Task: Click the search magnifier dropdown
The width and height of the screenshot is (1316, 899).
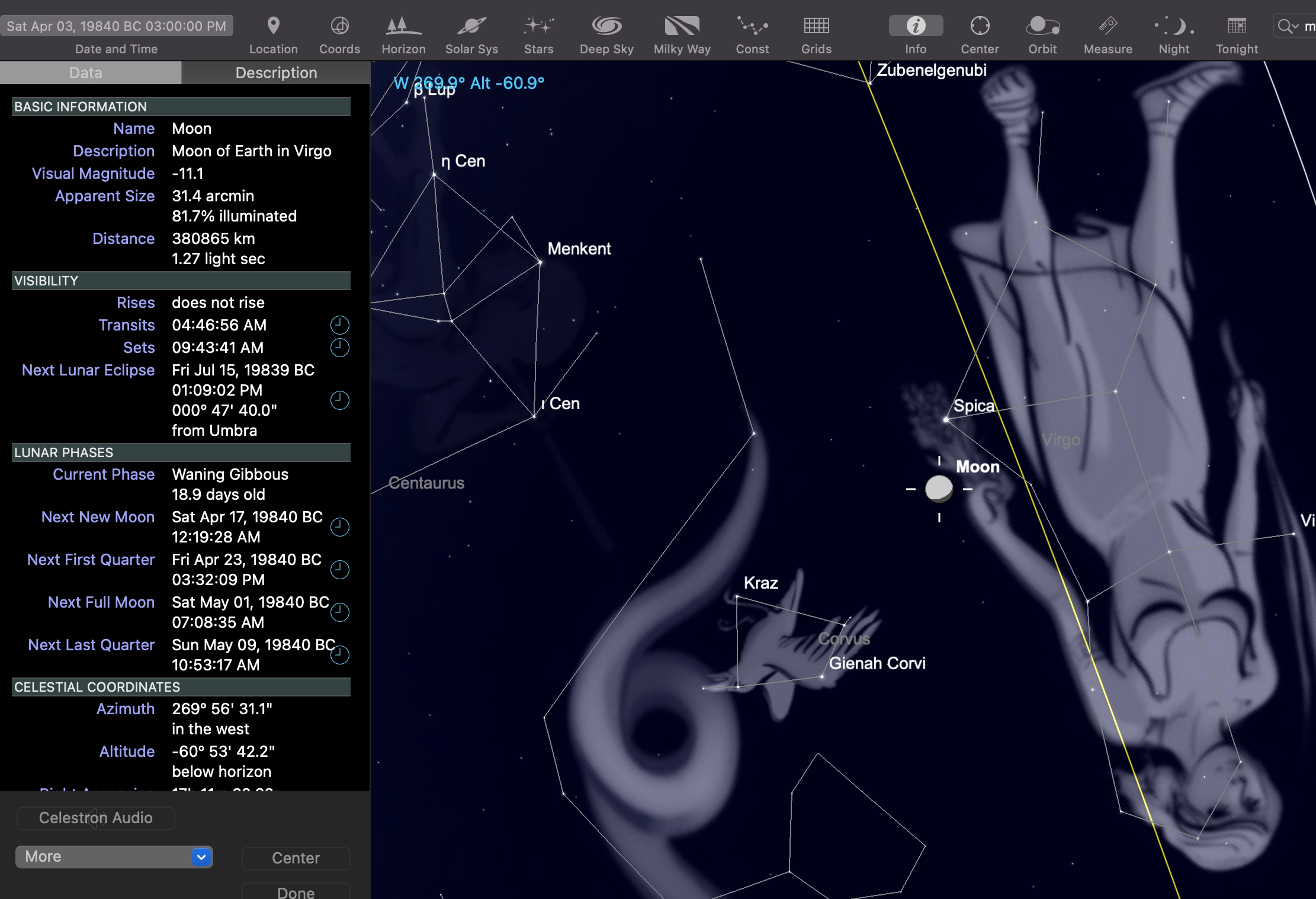Action: coord(1288,26)
